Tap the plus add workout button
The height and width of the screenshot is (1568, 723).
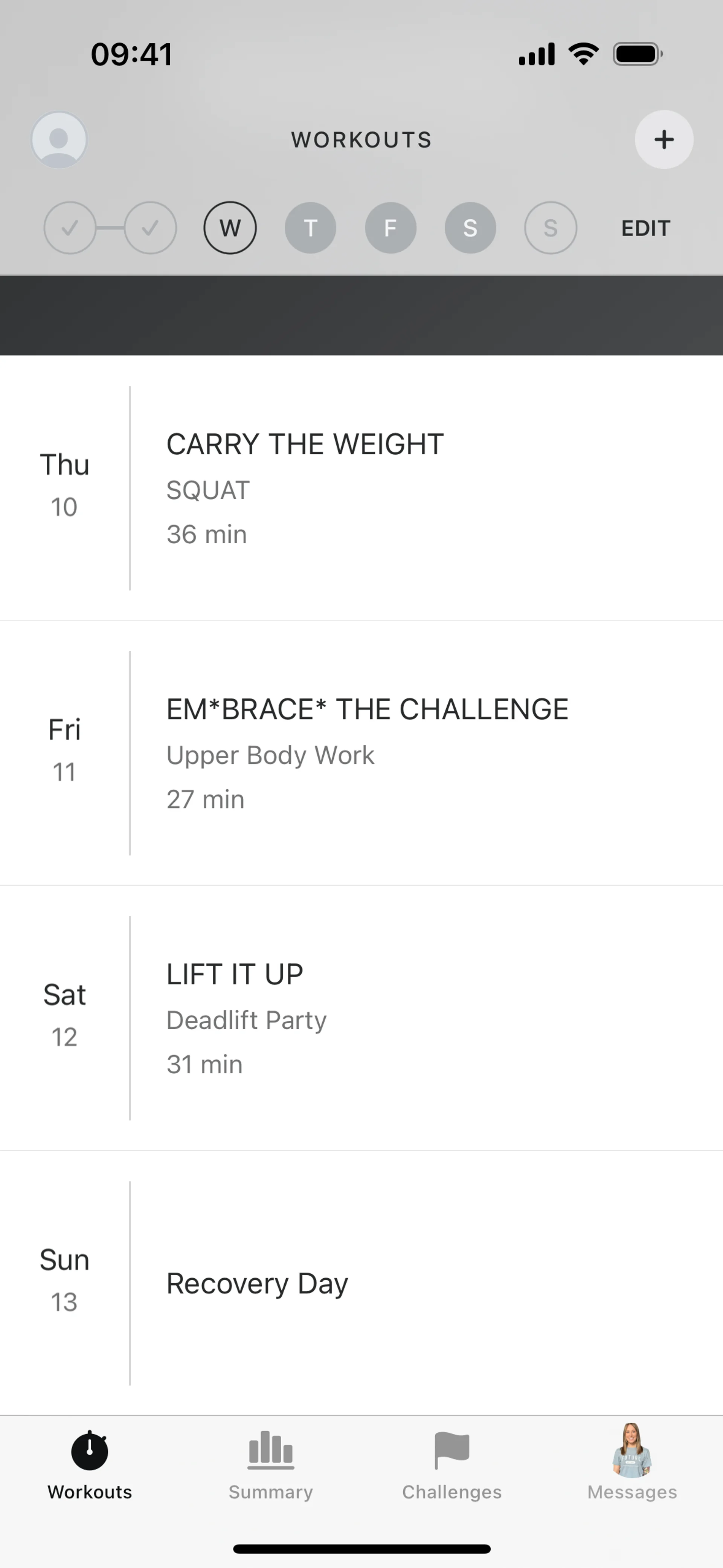(664, 139)
